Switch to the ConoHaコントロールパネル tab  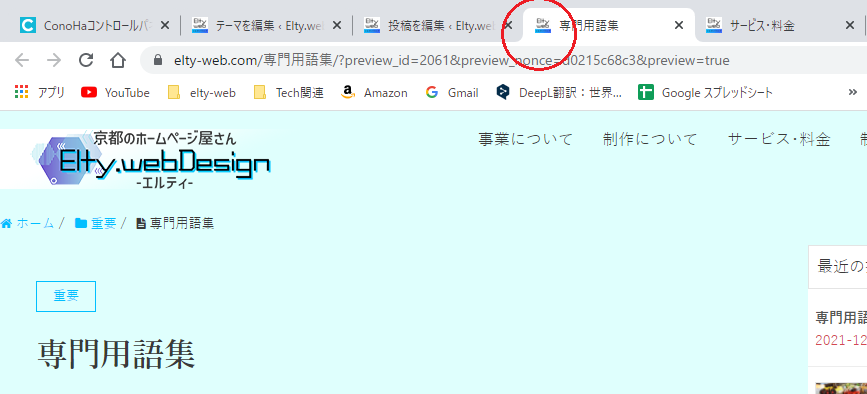click(x=94, y=25)
